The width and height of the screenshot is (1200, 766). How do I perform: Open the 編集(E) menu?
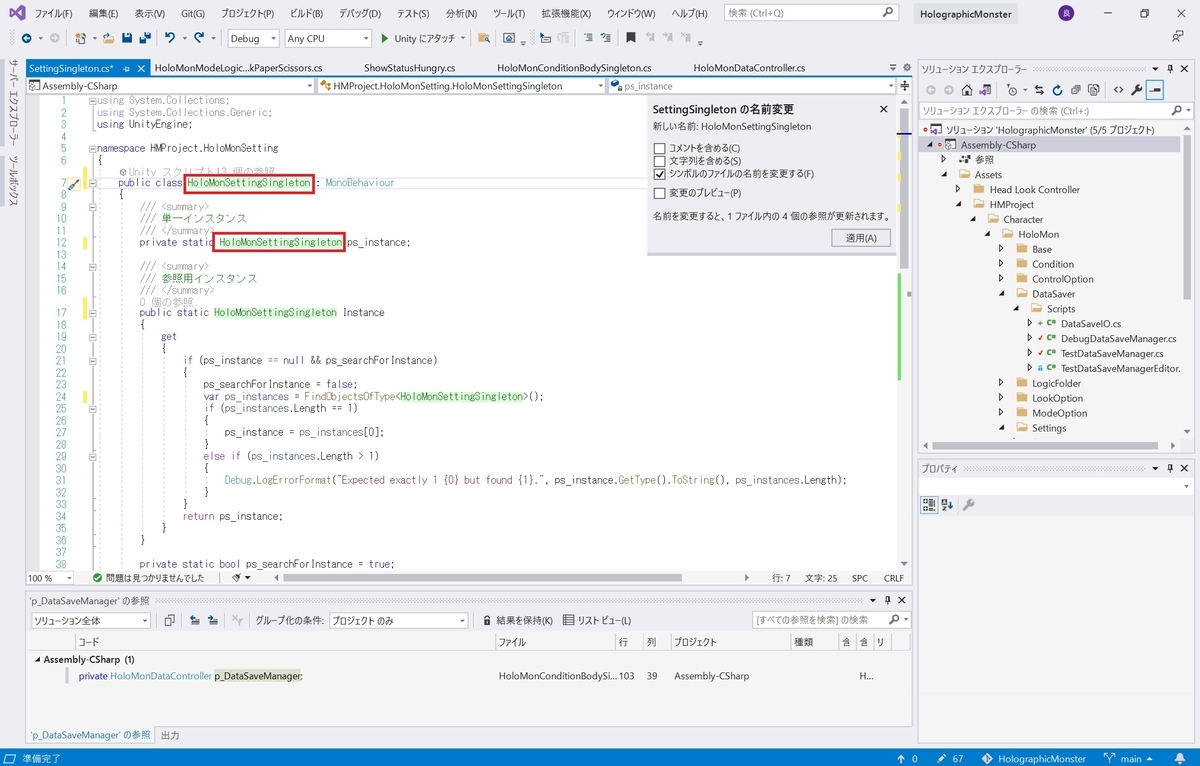(x=103, y=14)
